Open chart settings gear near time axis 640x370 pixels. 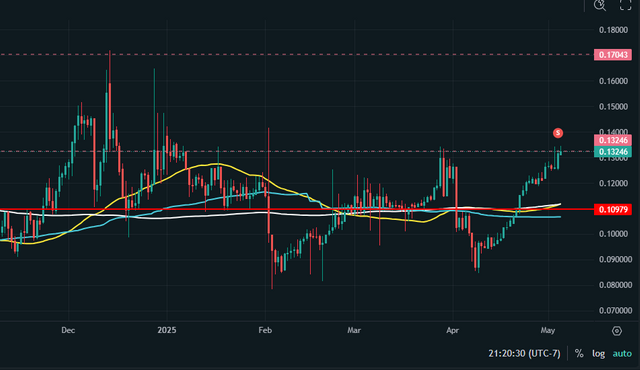617,331
